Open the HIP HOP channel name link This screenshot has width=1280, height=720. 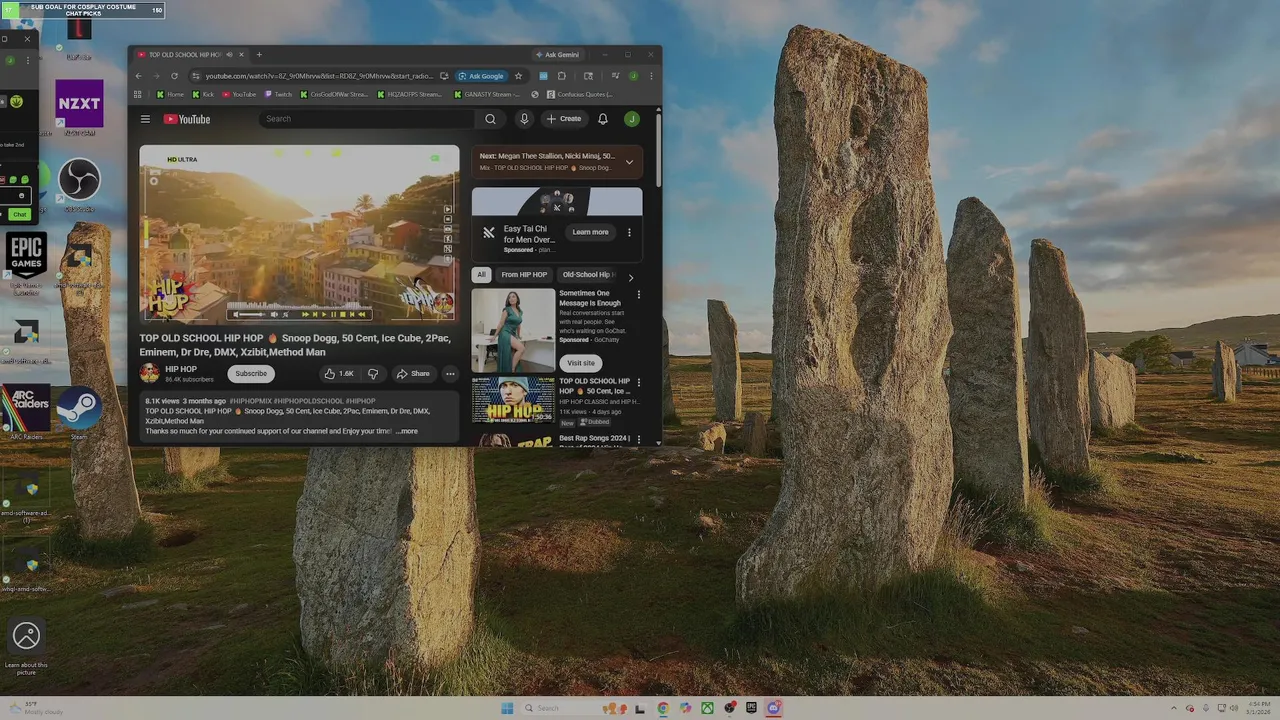pos(181,369)
